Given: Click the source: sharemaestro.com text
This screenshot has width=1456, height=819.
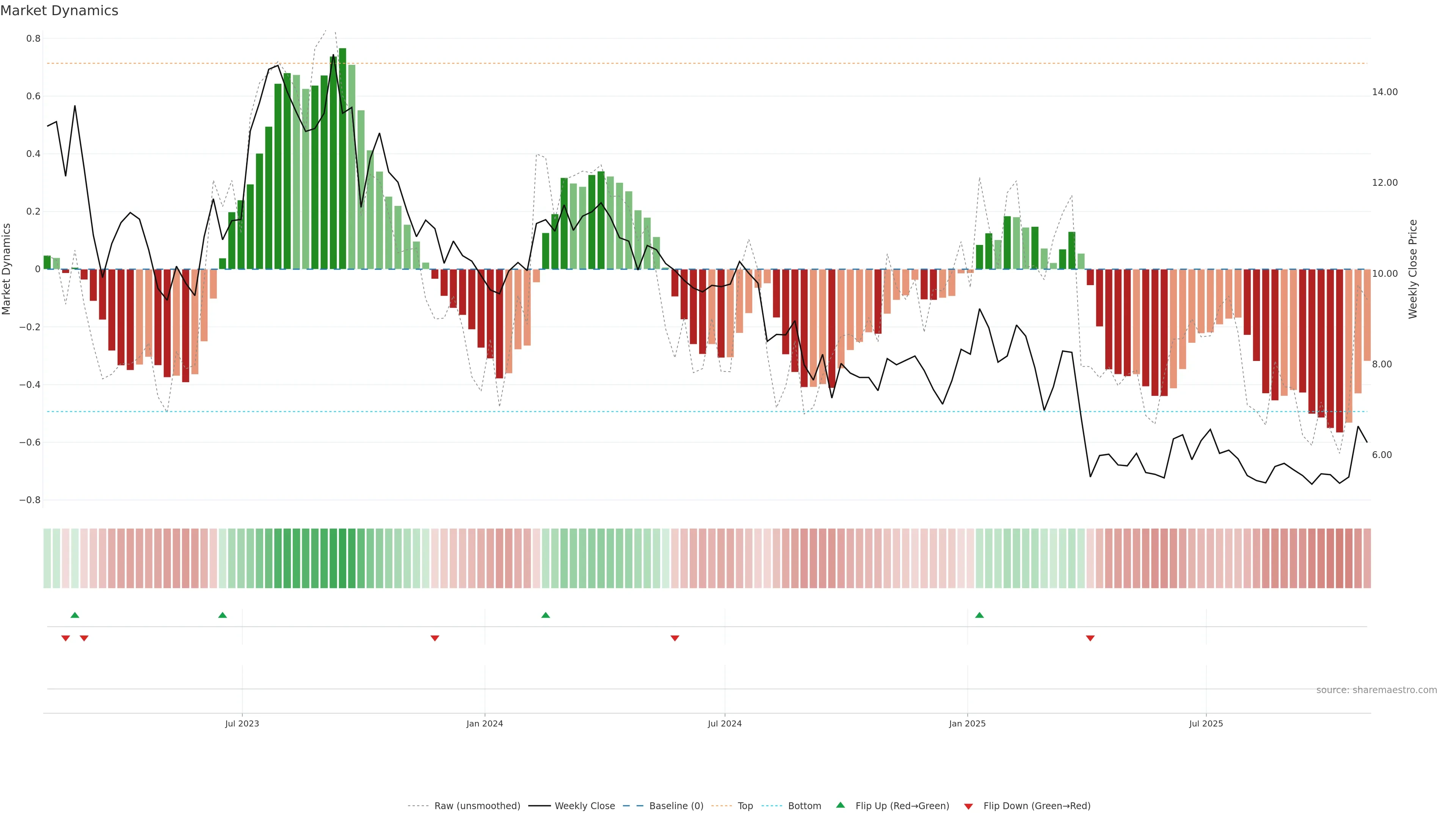Looking at the screenshot, I should click(1376, 690).
